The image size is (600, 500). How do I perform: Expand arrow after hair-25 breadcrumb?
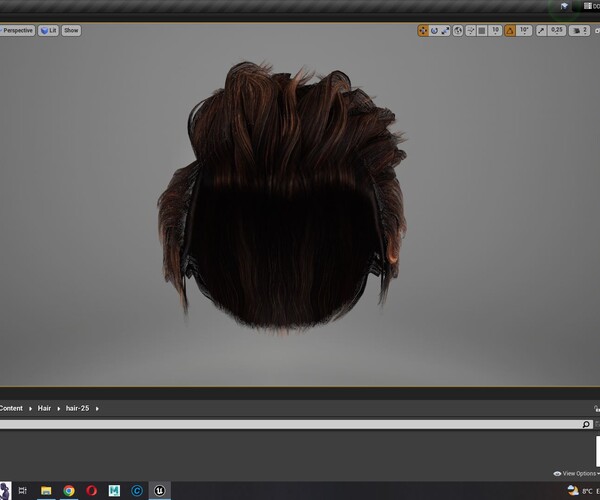[x=97, y=409]
